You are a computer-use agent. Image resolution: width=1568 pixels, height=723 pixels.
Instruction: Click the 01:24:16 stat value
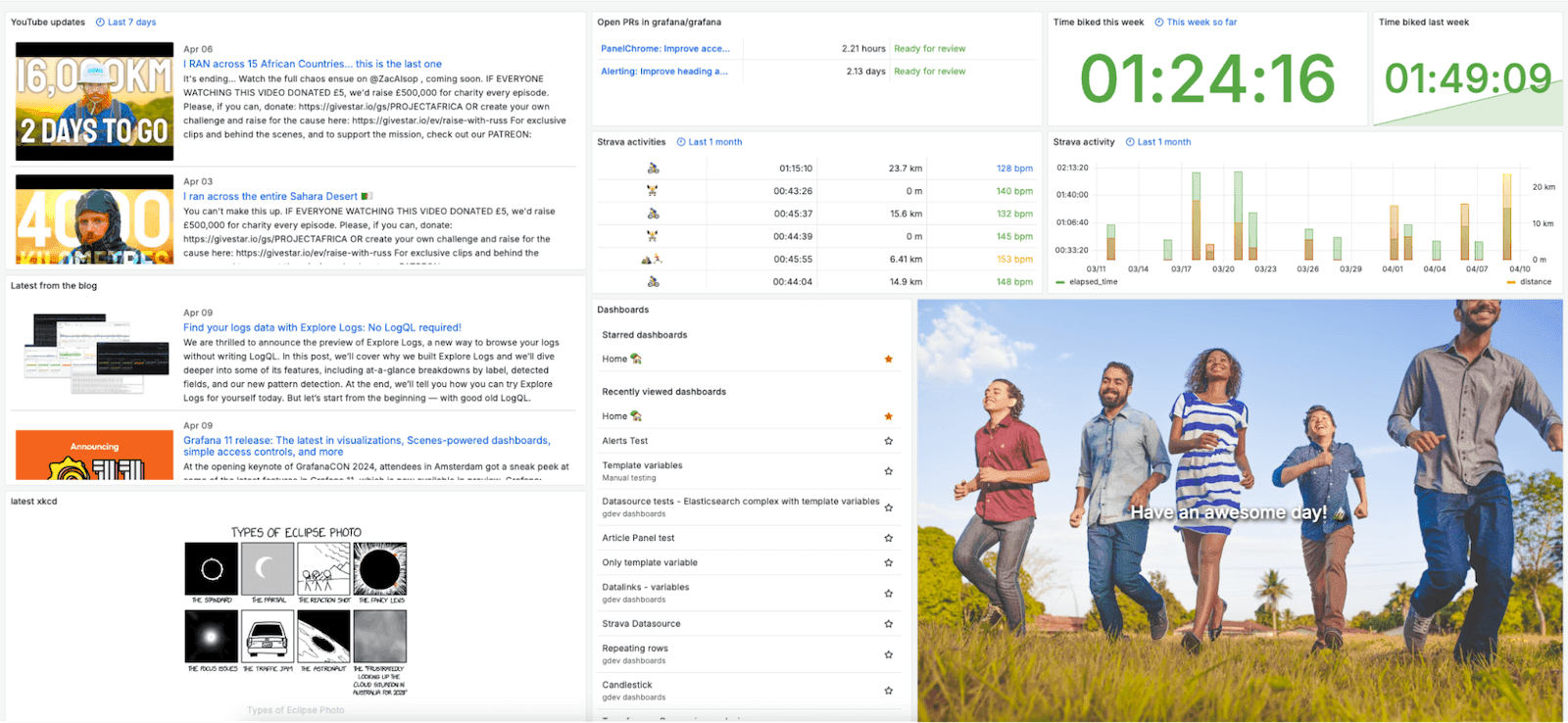coord(1208,78)
